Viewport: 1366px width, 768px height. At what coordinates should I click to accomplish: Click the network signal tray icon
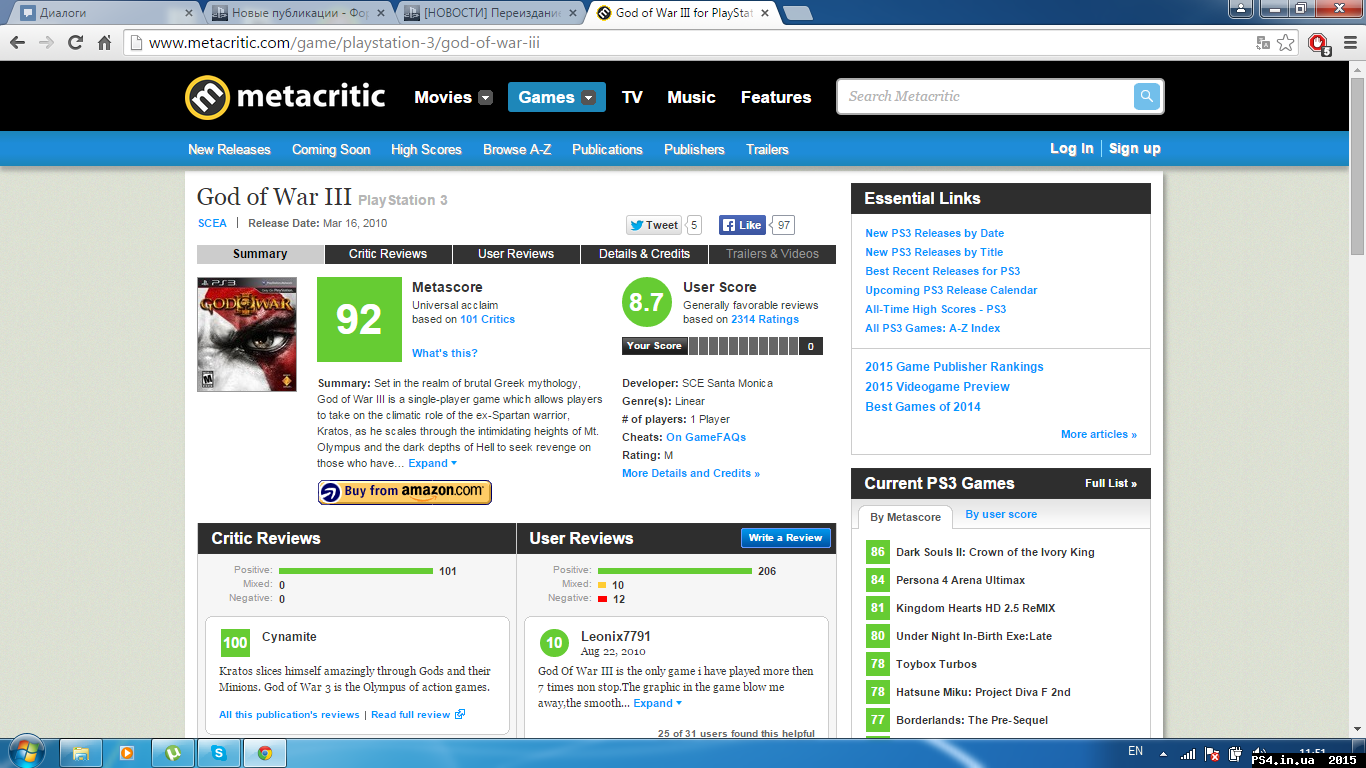1188,753
